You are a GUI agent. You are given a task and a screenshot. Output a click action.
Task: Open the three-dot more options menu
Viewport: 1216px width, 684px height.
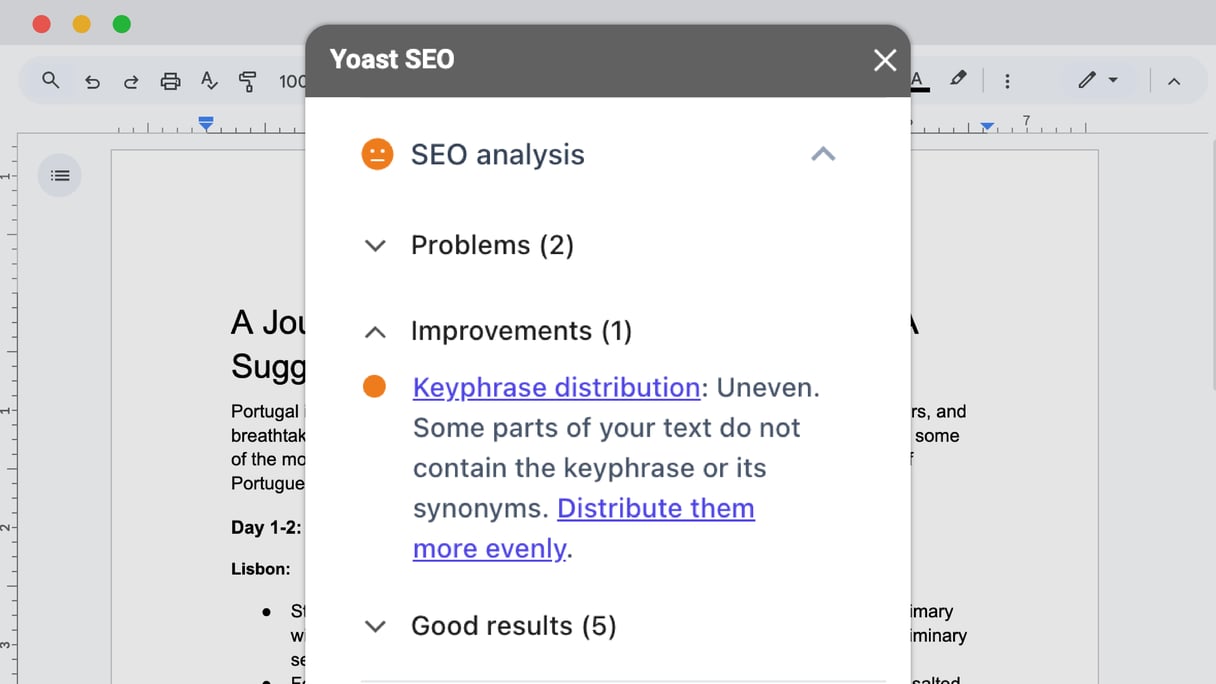tap(1007, 81)
